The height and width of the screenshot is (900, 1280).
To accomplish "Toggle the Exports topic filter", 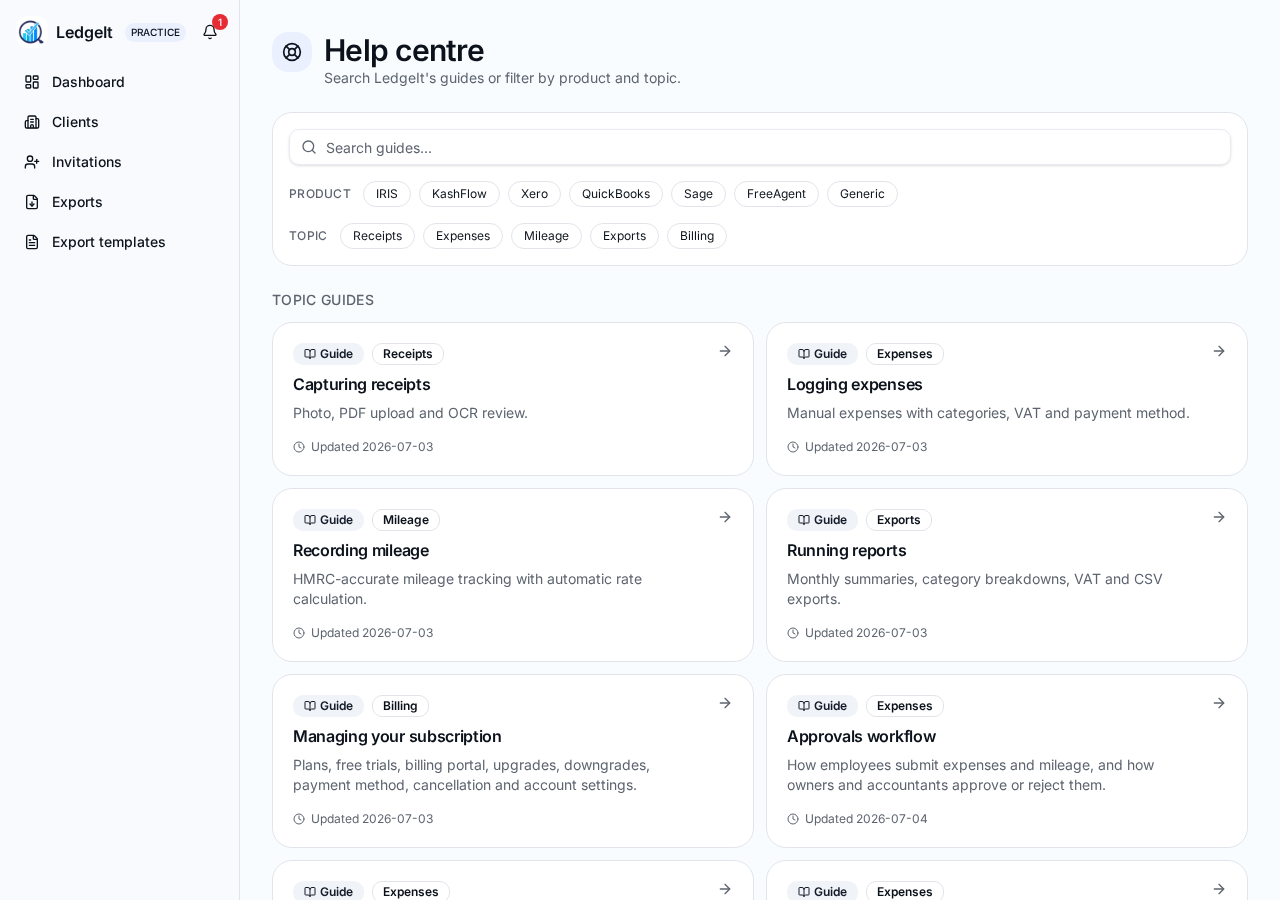I will tap(624, 236).
